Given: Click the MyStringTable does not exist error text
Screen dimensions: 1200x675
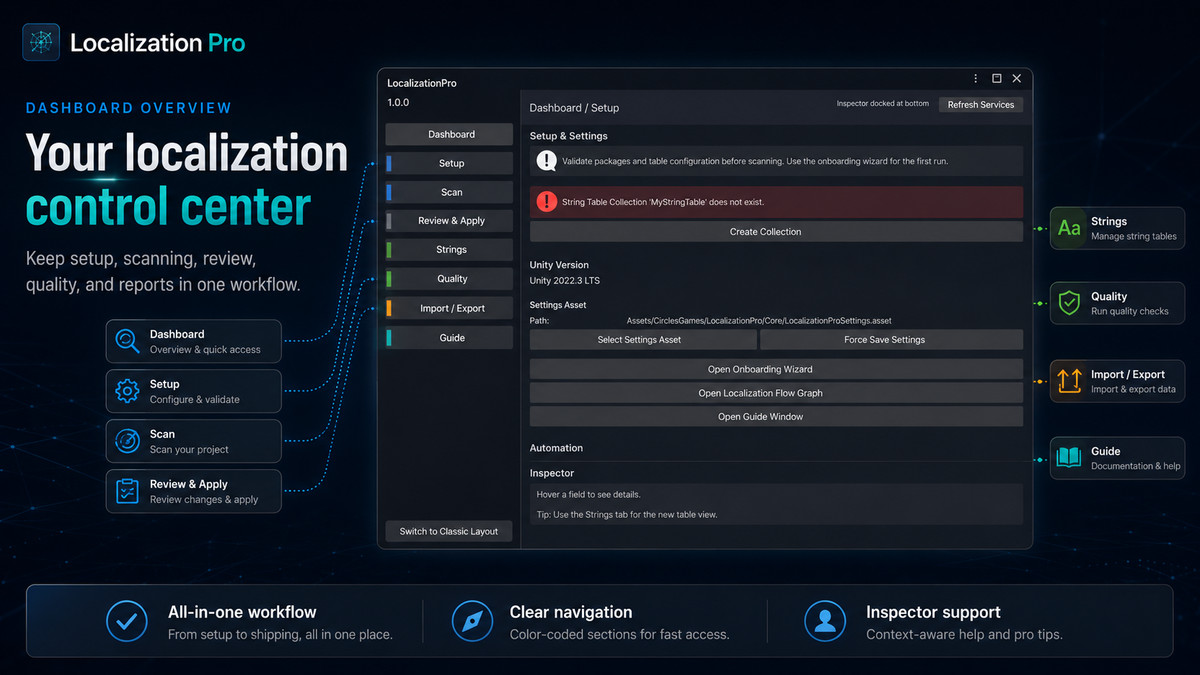Looking at the screenshot, I should pos(663,202).
